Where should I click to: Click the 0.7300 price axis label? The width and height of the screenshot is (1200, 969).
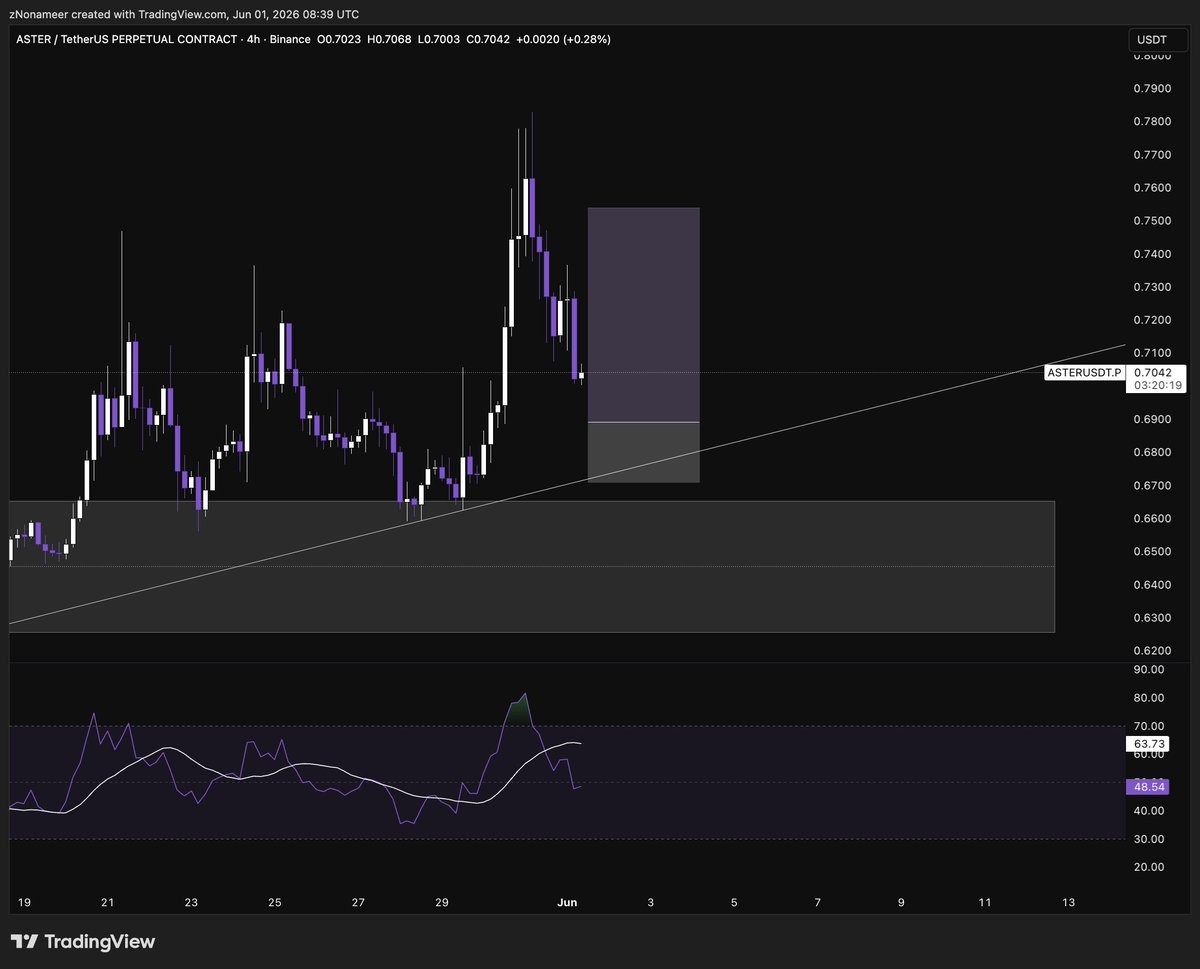tap(1152, 287)
